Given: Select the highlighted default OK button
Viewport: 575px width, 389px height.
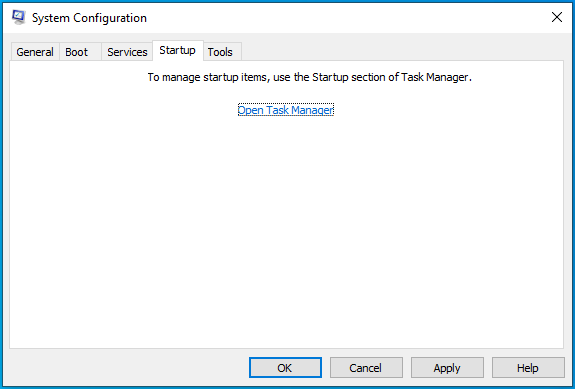Looking at the screenshot, I should pyautogui.click(x=285, y=368).
